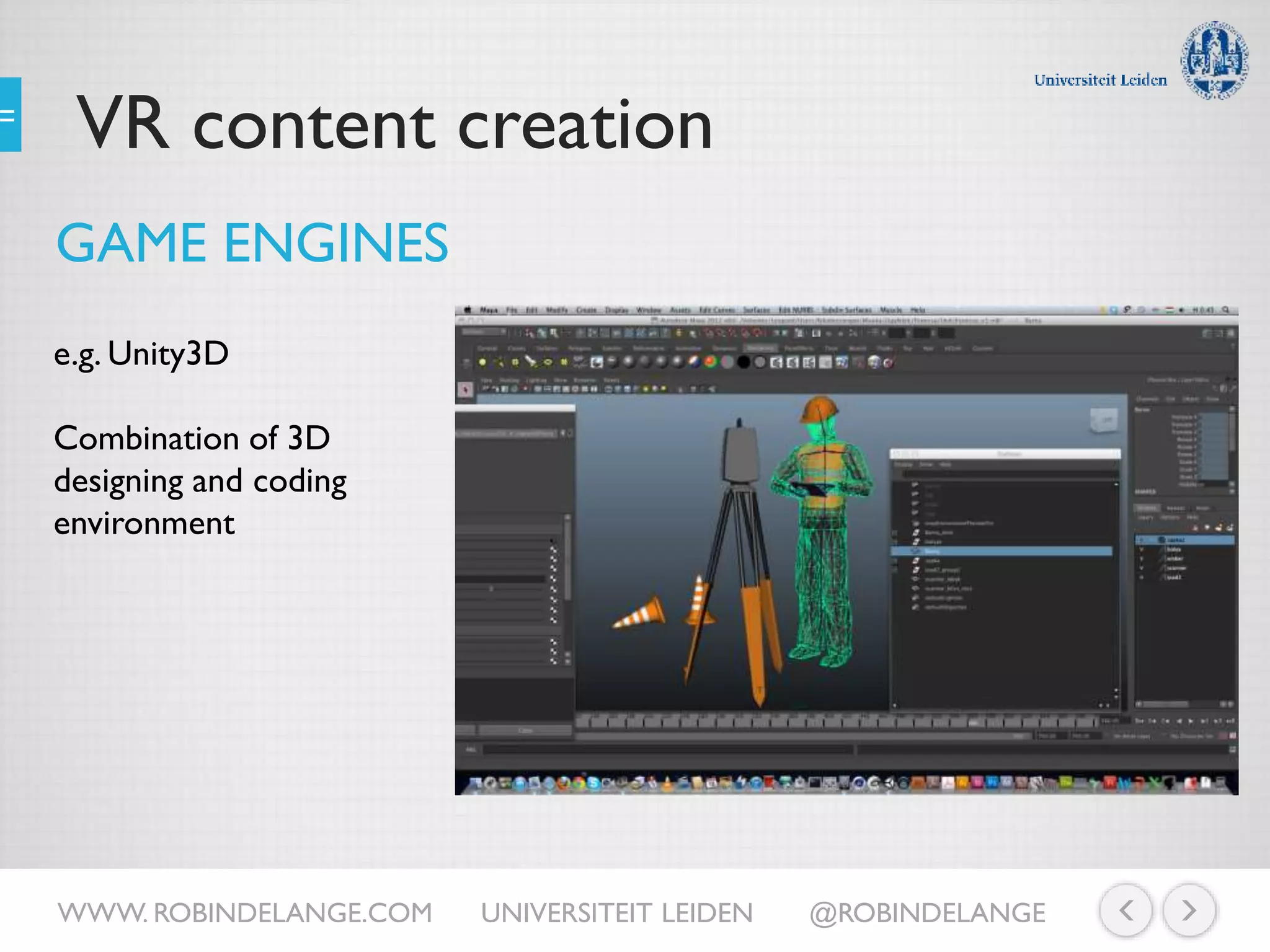Toggle visibility of the second display layer
This screenshot has height=952, width=1270.
[1141, 549]
